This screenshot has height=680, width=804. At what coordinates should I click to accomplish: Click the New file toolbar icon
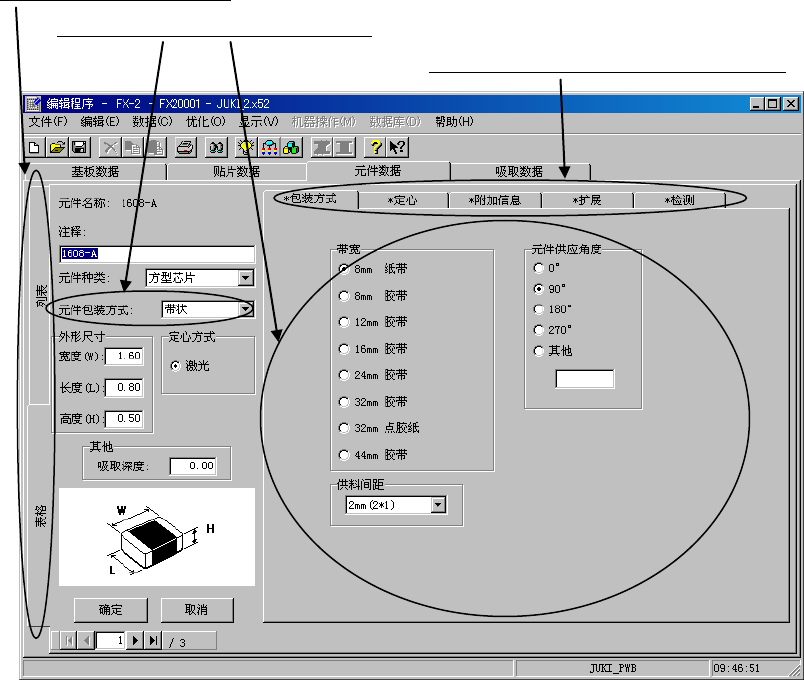coord(33,147)
